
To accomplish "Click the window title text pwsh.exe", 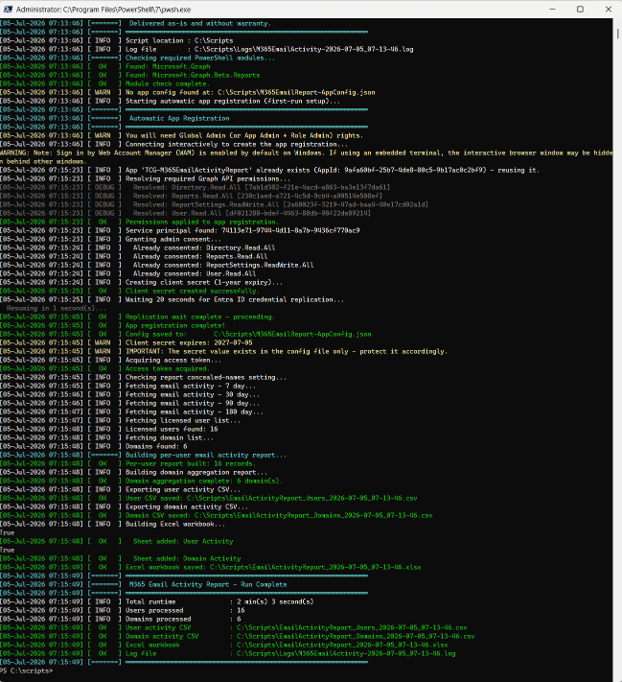I will (x=104, y=9).
